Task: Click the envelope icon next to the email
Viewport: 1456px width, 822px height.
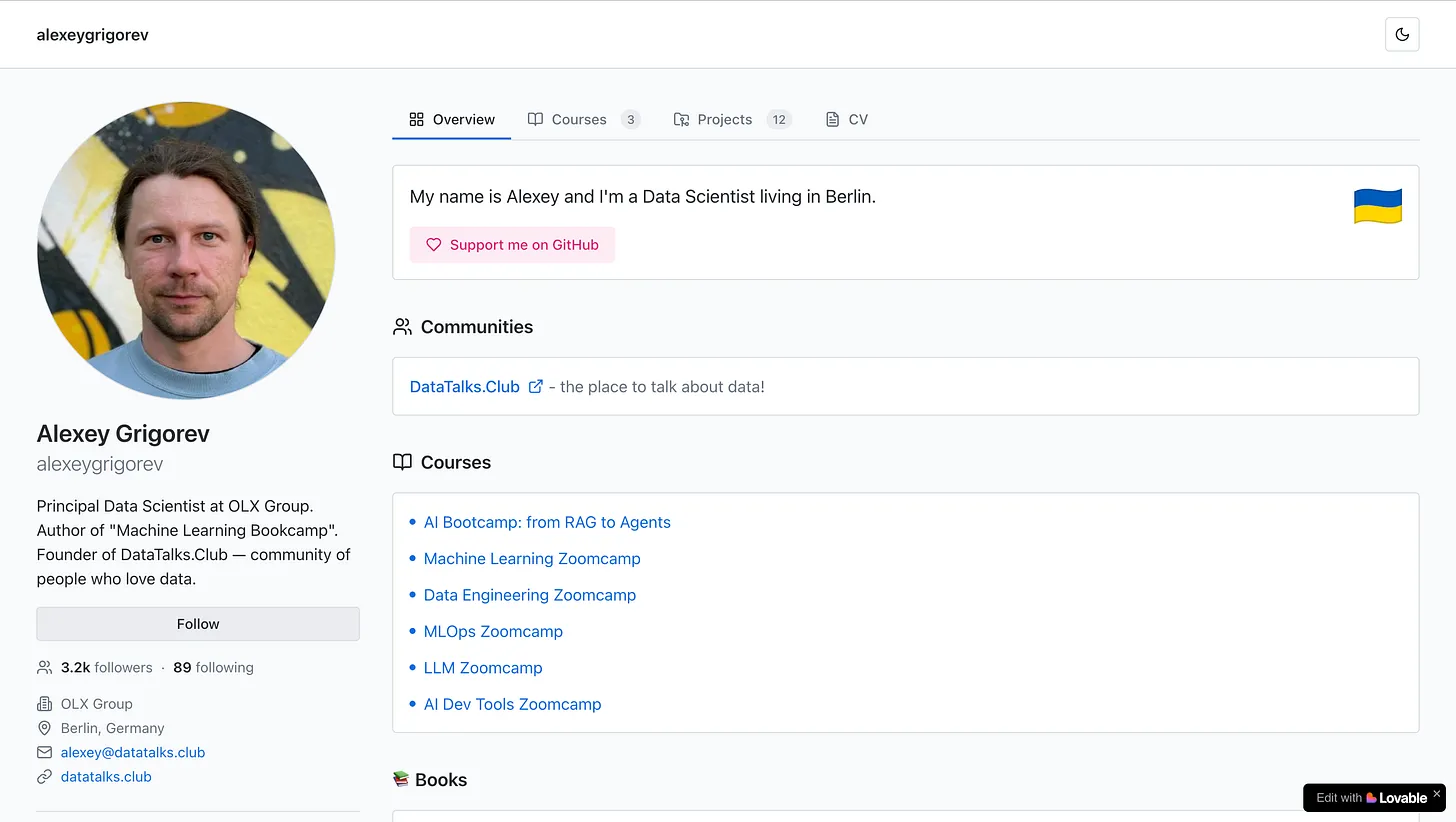Action: point(43,752)
